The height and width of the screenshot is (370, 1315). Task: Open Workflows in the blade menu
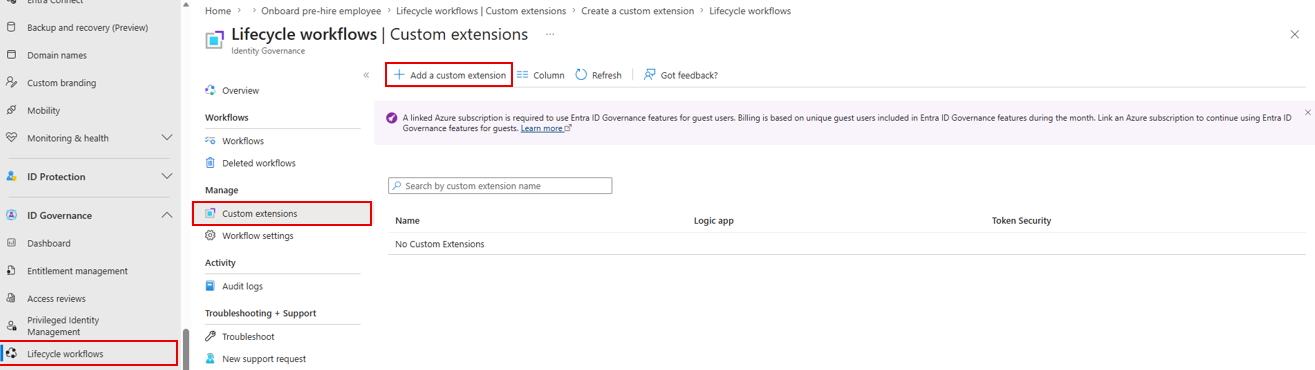243,141
